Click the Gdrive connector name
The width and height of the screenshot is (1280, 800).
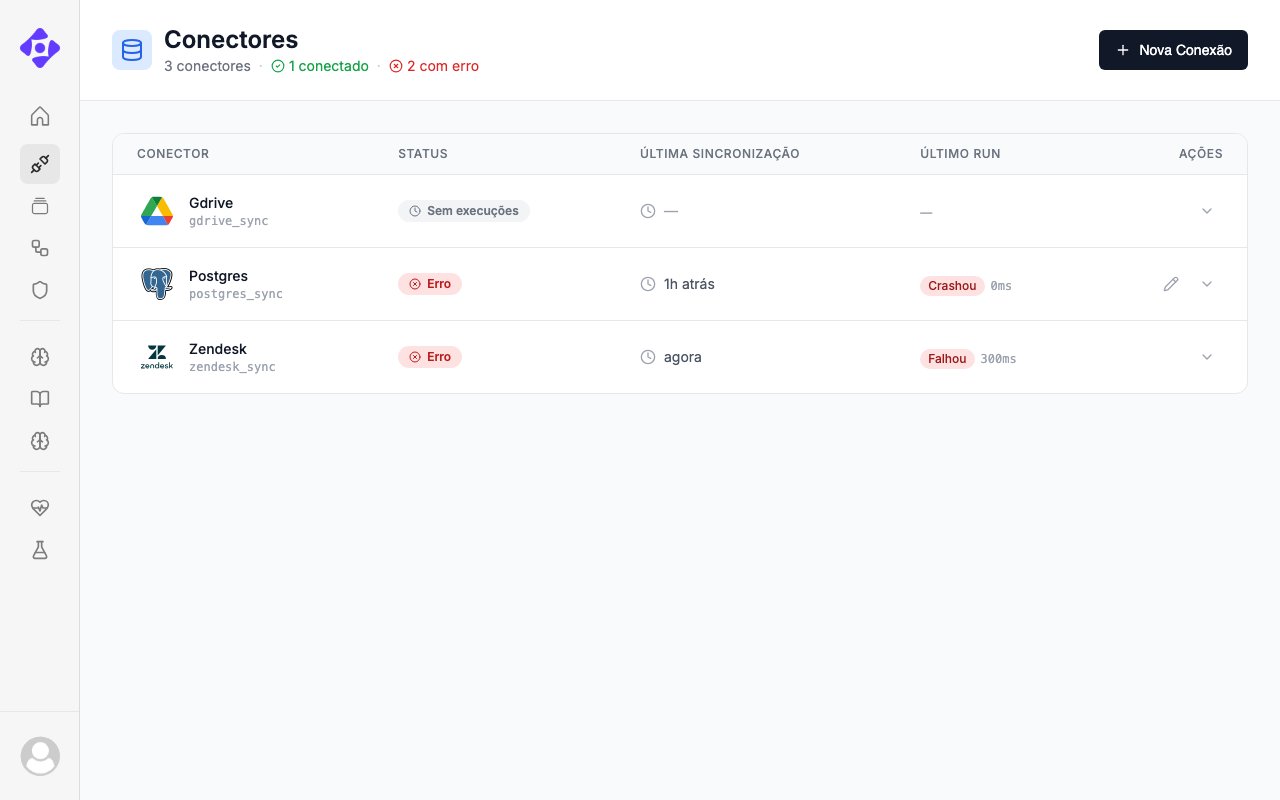click(x=211, y=203)
